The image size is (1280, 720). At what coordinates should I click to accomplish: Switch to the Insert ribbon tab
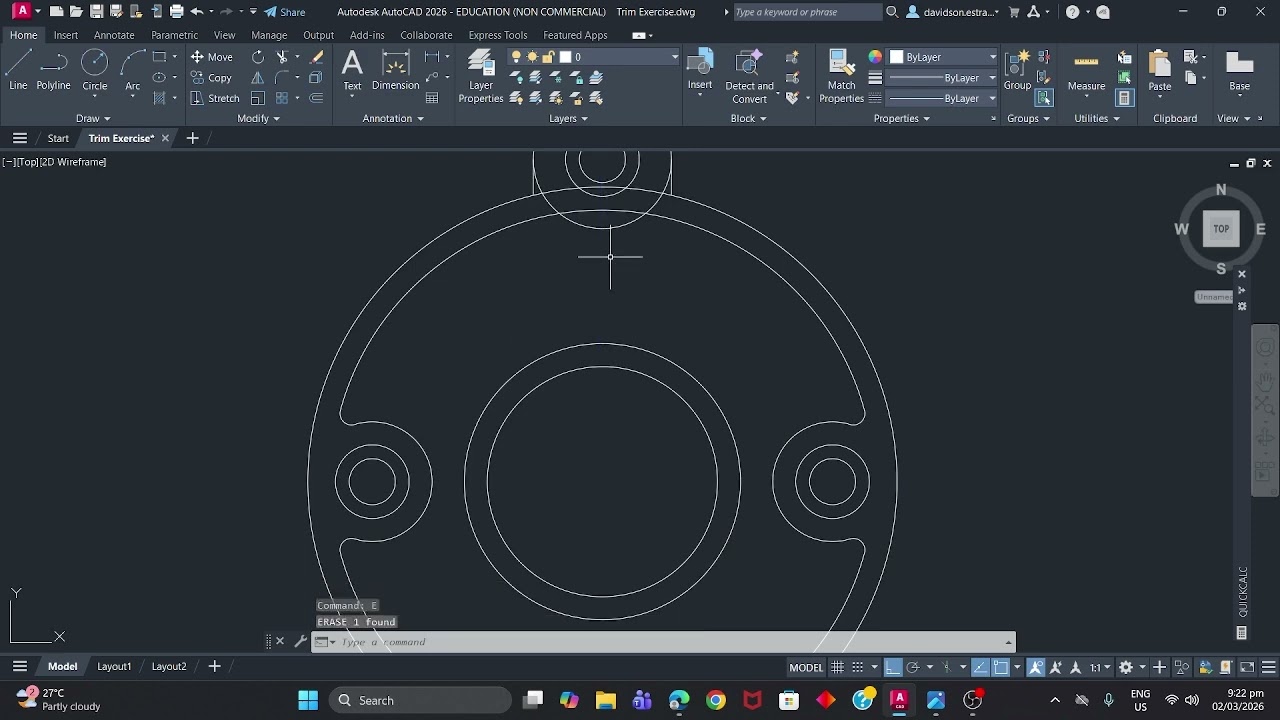pyautogui.click(x=66, y=35)
